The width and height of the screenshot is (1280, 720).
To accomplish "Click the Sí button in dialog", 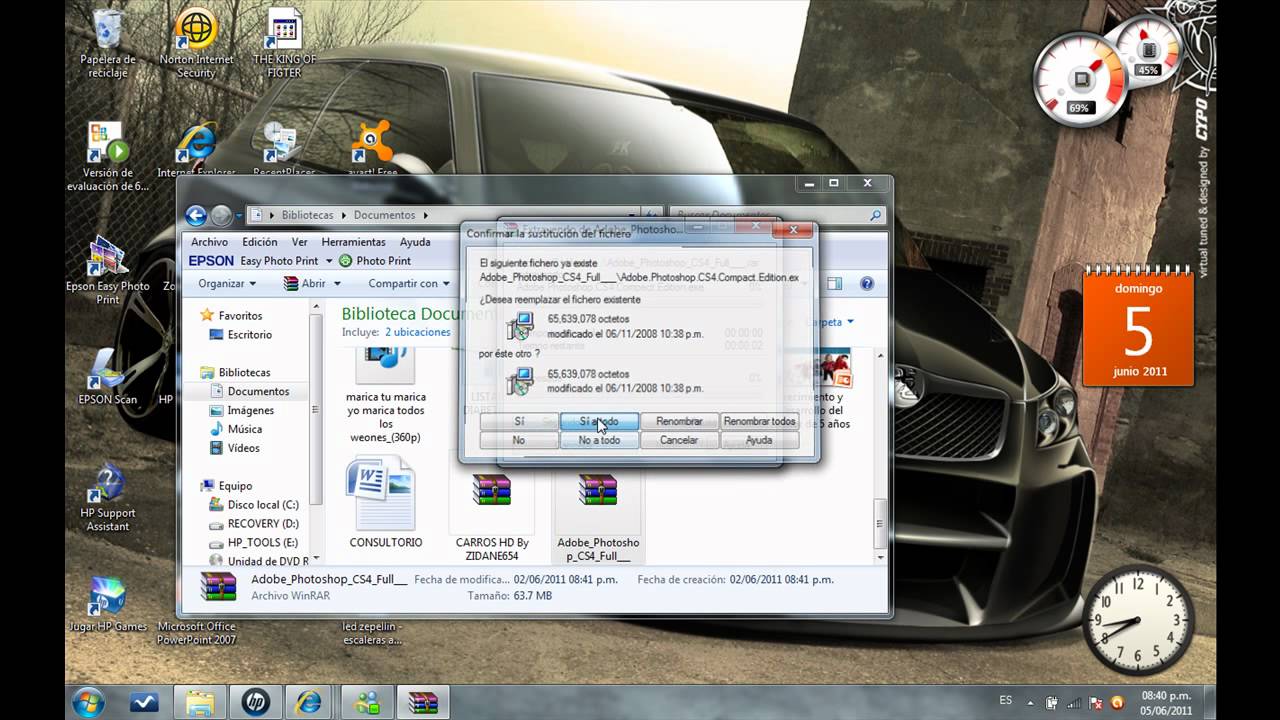I will coord(519,421).
